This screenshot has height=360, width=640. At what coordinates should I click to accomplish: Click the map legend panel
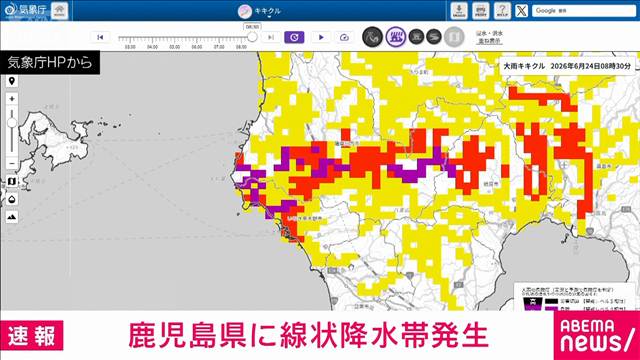tap(576, 297)
